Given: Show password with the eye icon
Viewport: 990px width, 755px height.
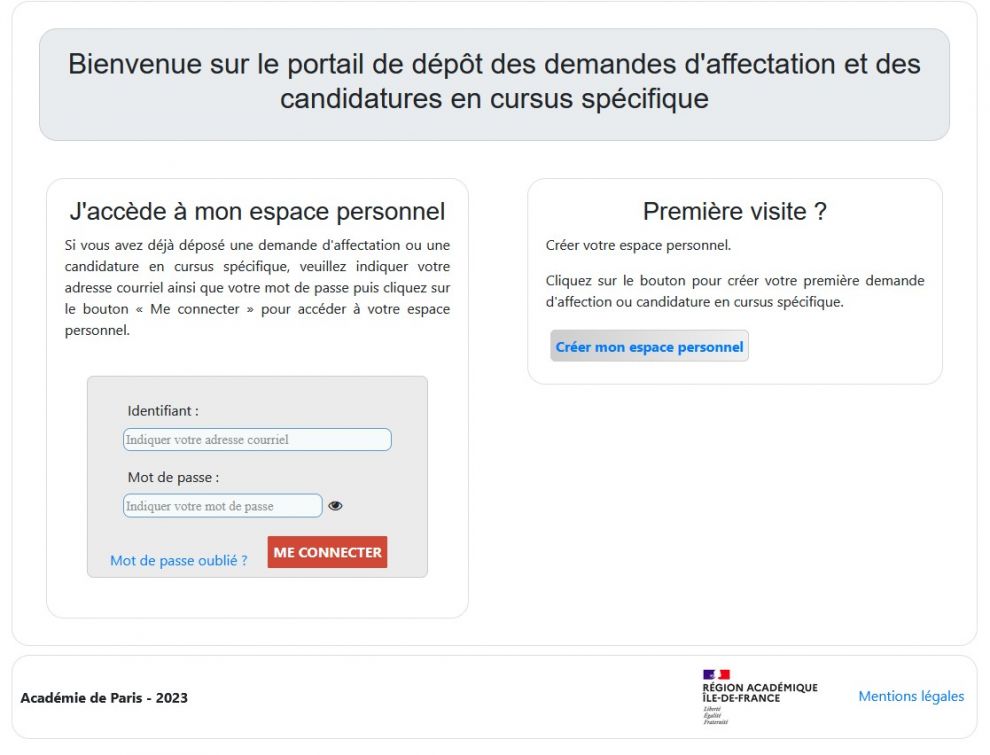Looking at the screenshot, I should (335, 506).
